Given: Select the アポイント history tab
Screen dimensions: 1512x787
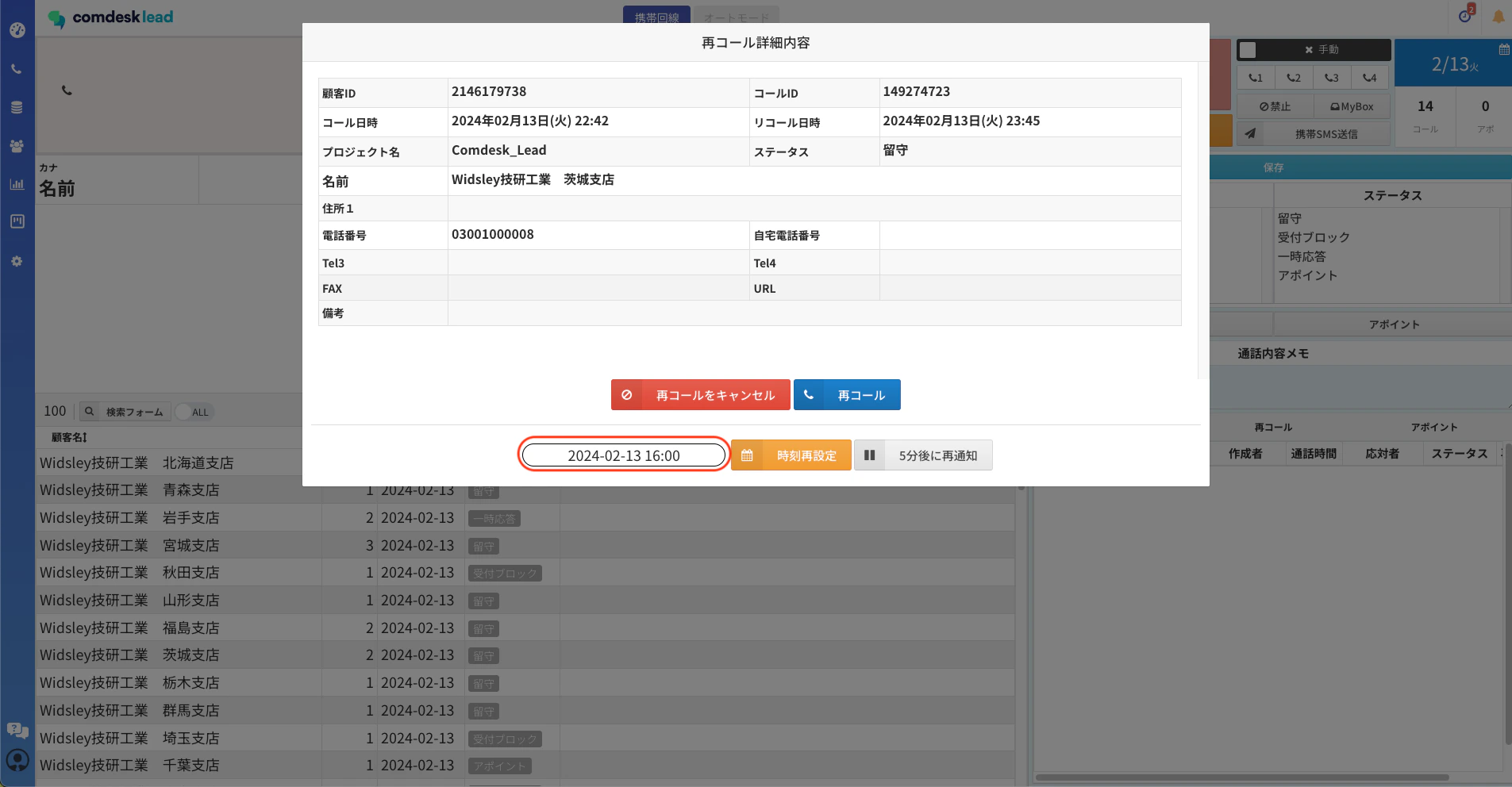Looking at the screenshot, I should click(x=1434, y=427).
